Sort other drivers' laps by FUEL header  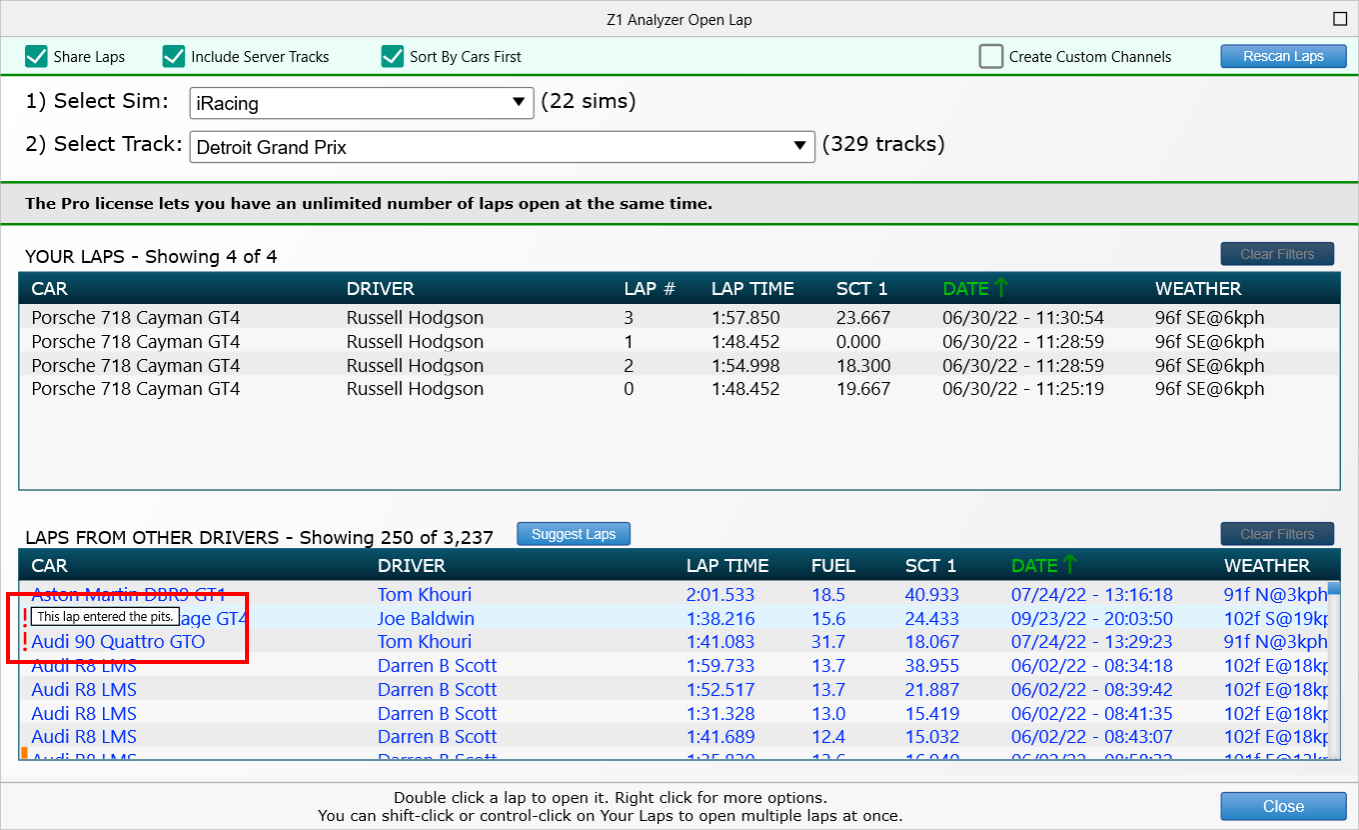833,566
